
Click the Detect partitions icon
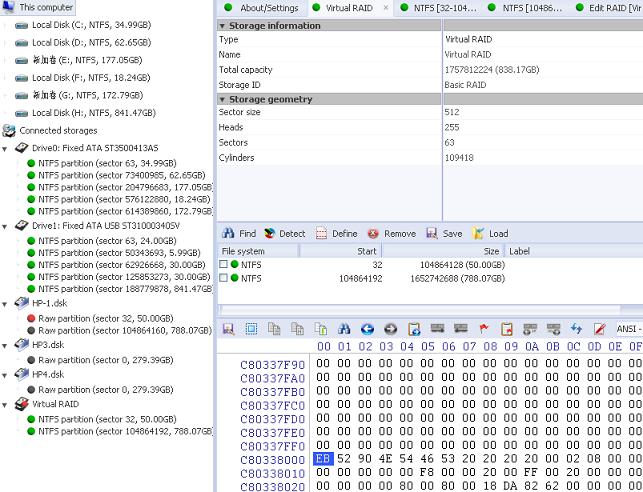click(269, 233)
